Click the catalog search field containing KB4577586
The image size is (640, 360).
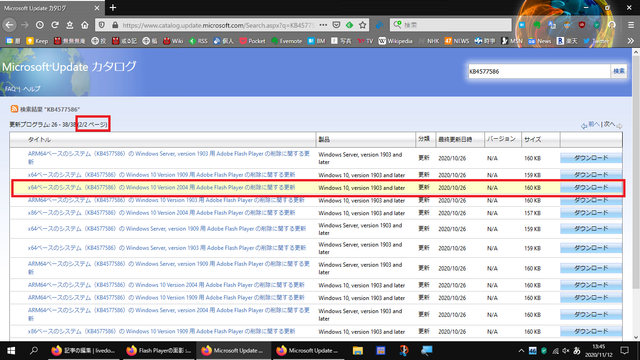click(539, 71)
